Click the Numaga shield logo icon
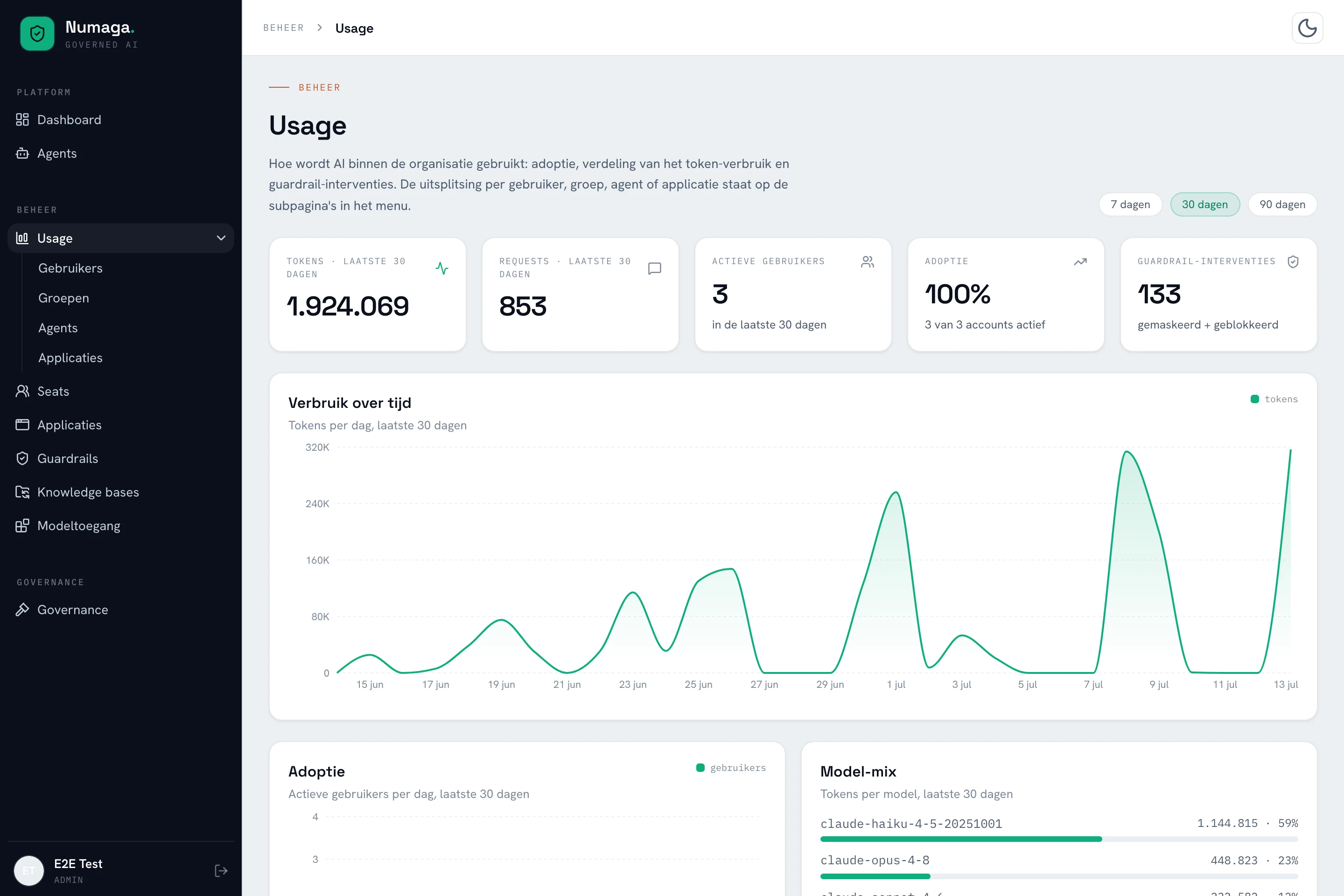Screen dimensions: 1344x896 [37, 34]
